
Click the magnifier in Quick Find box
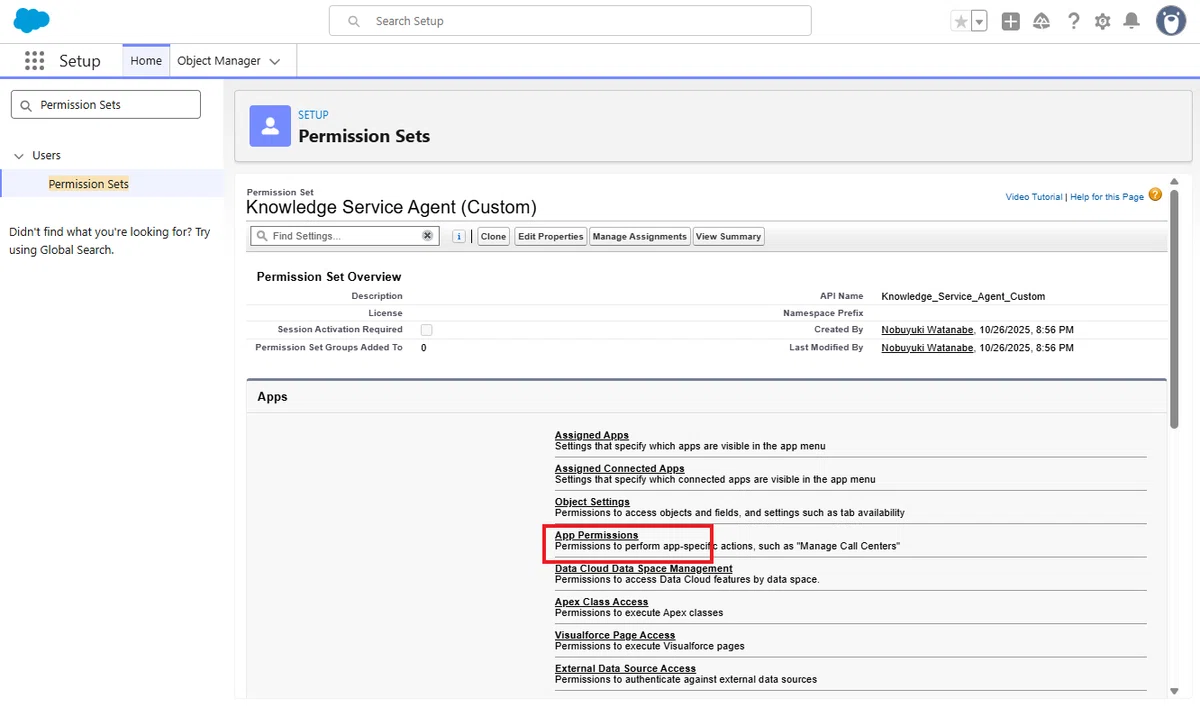pyautogui.click(x=26, y=105)
